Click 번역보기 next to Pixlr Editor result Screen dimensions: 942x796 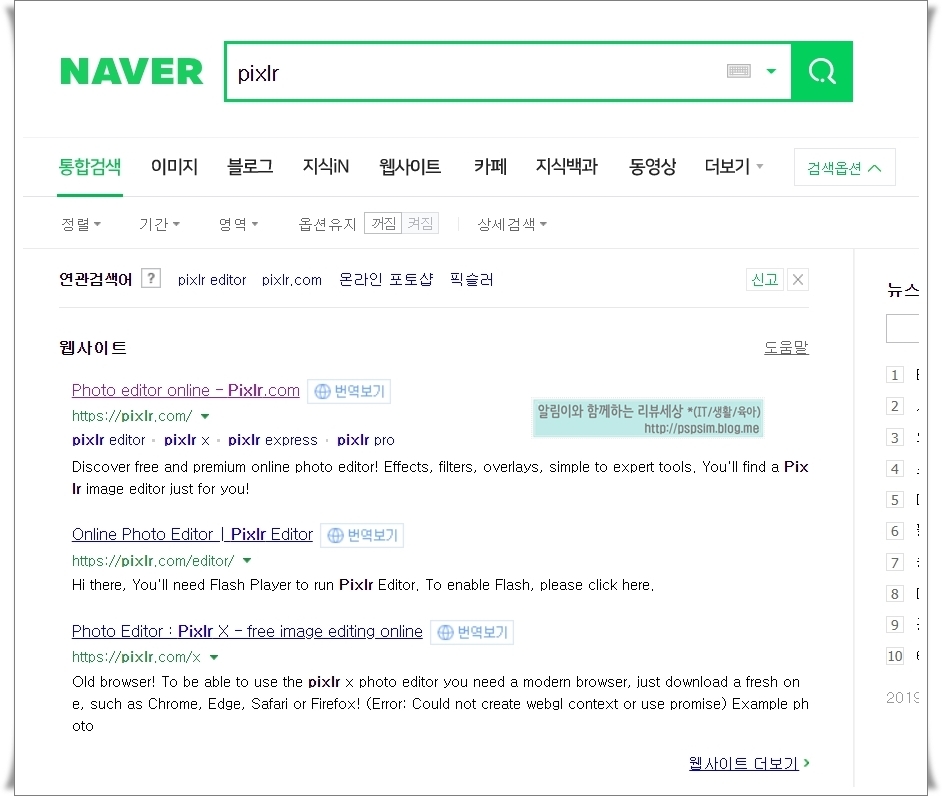click(362, 535)
